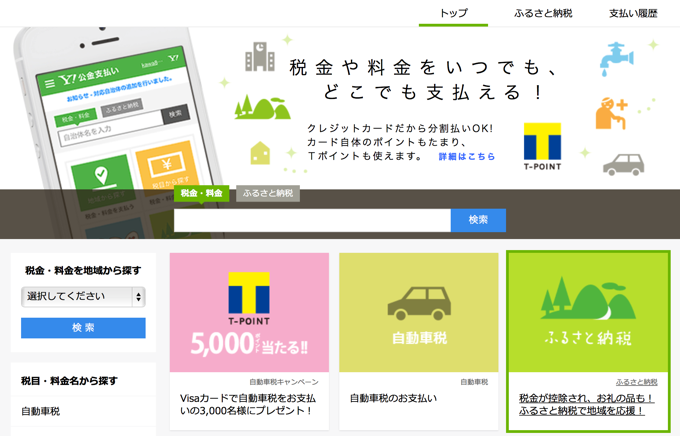Click the small 自動車税 label on the car card
Viewport: 680px width, 436px height.
(474, 382)
